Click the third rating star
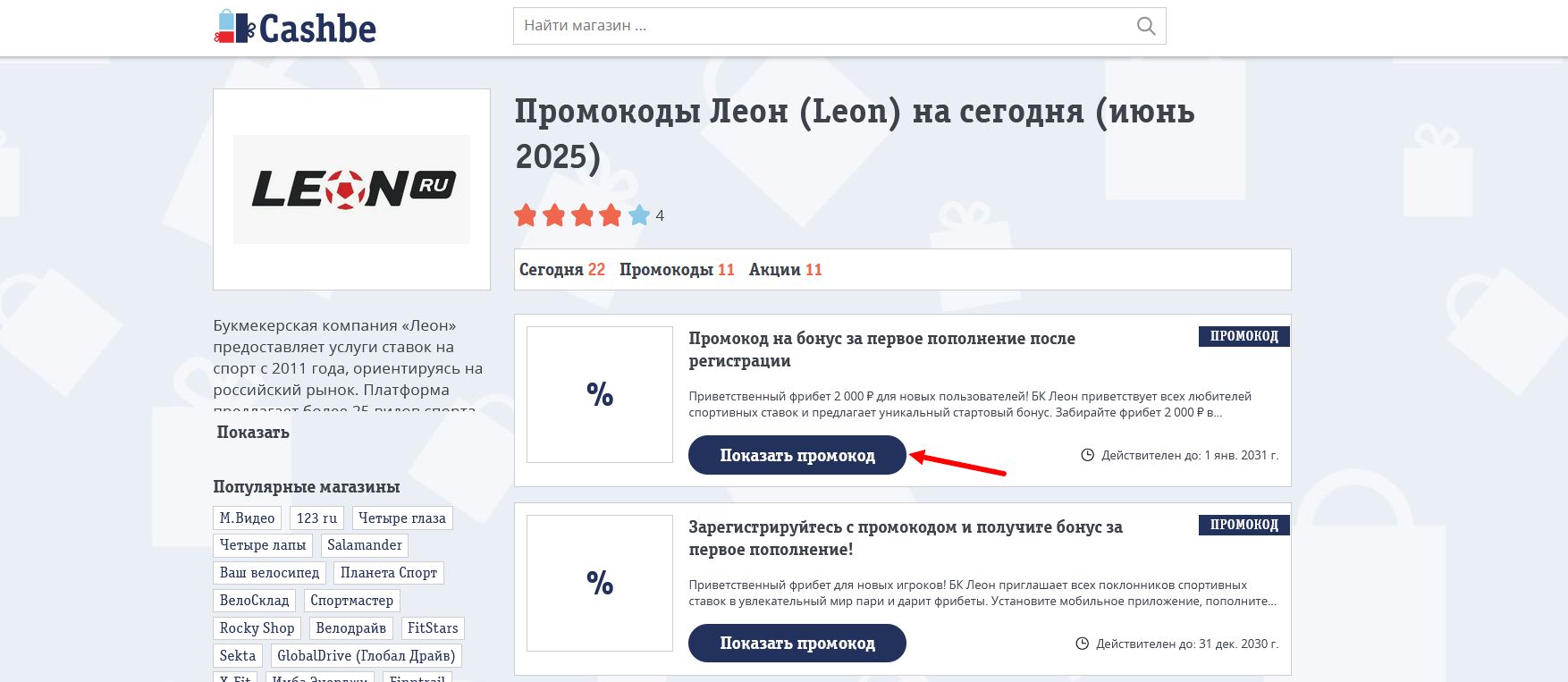Viewport: 1568px width, 682px height. pos(583,215)
